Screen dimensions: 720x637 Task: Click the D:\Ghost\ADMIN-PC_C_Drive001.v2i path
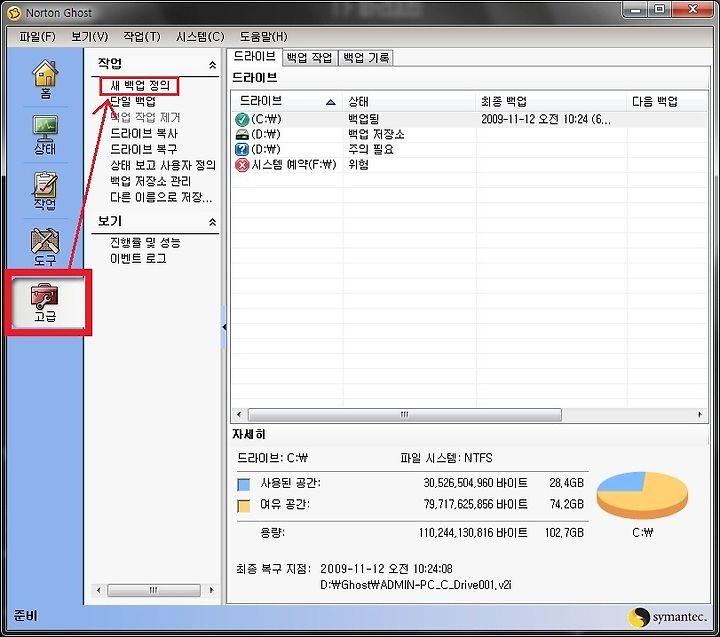(x=416, y=585)
